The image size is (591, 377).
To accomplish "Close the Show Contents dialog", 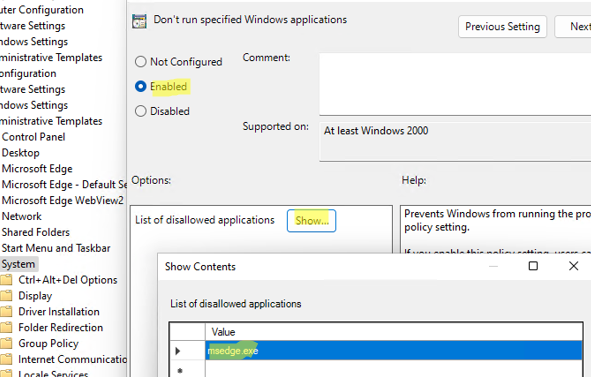I will tap(573, 266).
